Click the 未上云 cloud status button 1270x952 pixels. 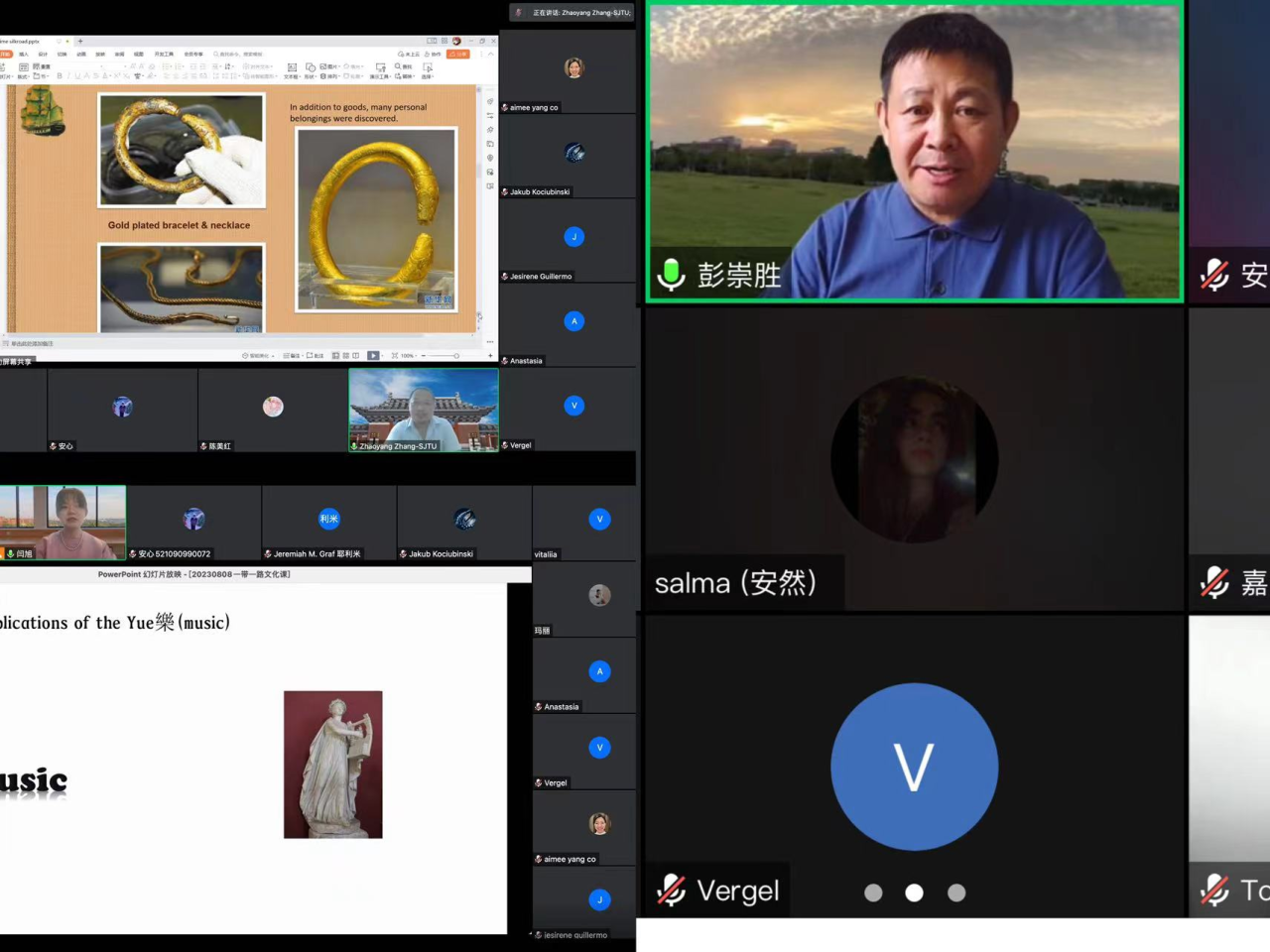(409, 54)
